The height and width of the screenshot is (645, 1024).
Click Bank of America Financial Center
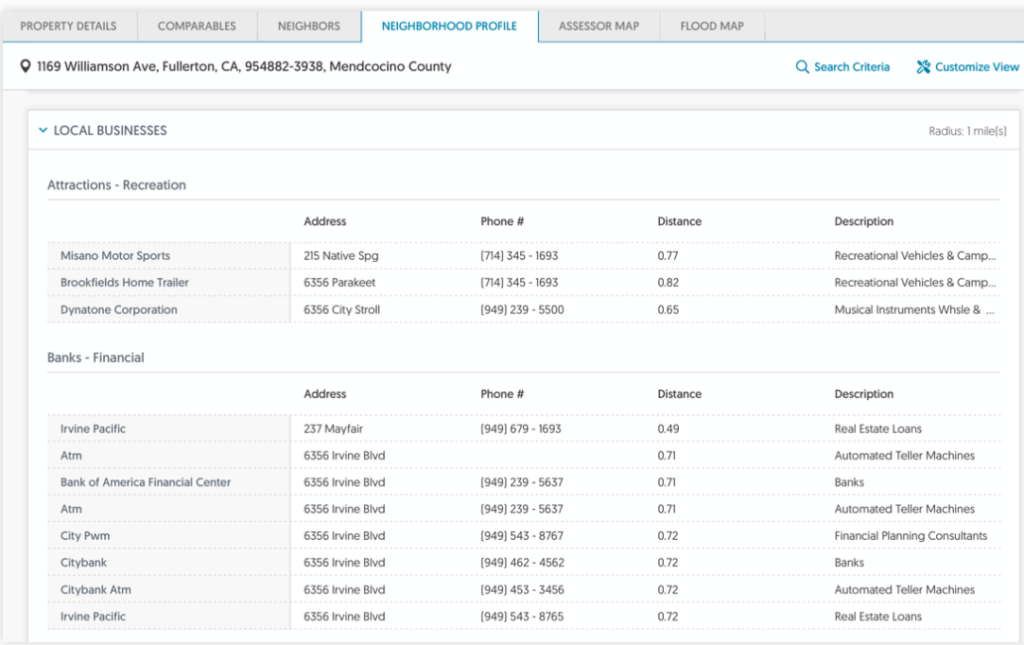pos(145,482)
